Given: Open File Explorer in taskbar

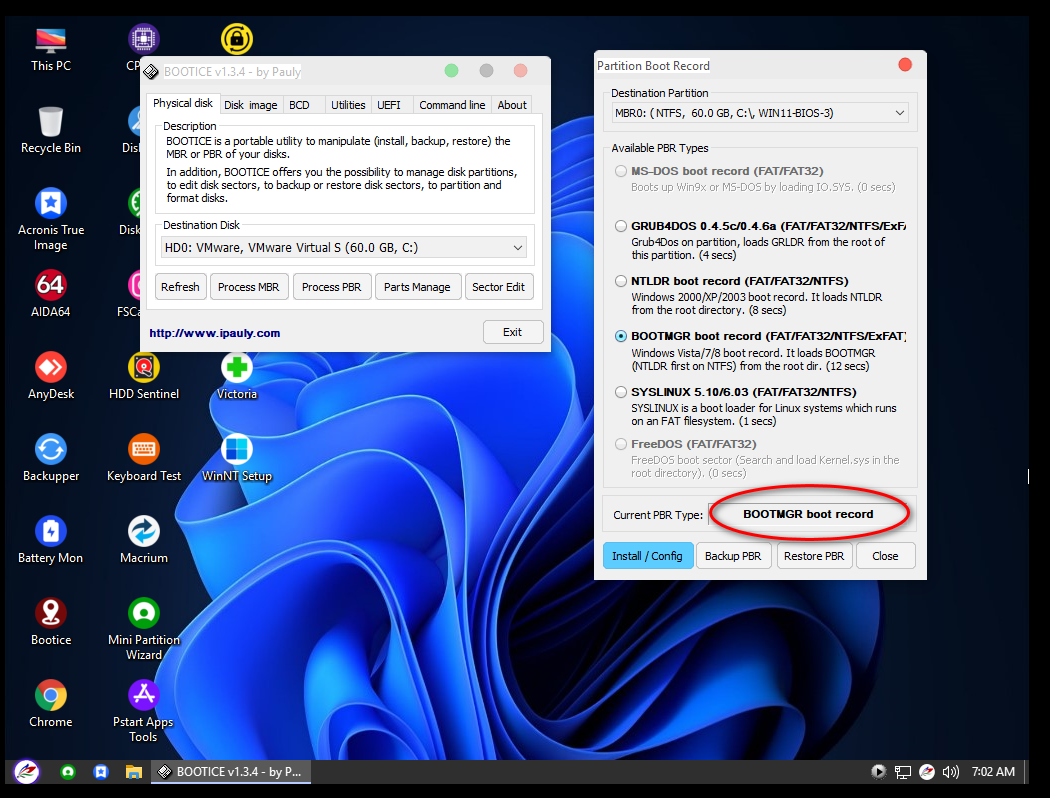Looking at the screenshot, I should coord(134,772).
